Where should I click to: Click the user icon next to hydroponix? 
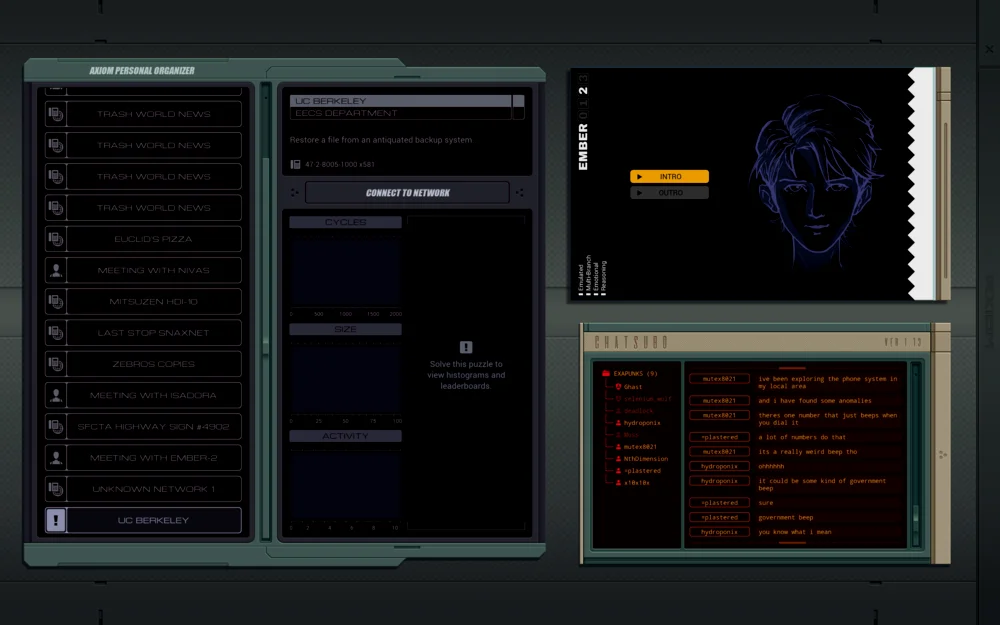[x=618, y=423]
